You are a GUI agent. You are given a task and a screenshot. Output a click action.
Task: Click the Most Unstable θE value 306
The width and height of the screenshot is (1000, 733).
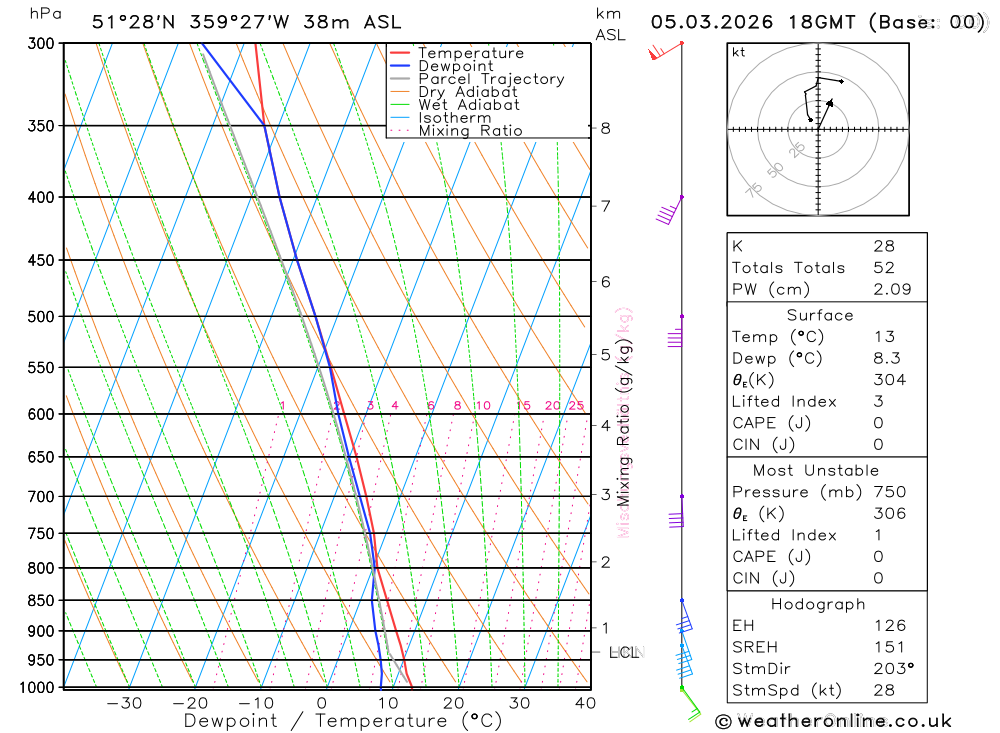[890, 514]
